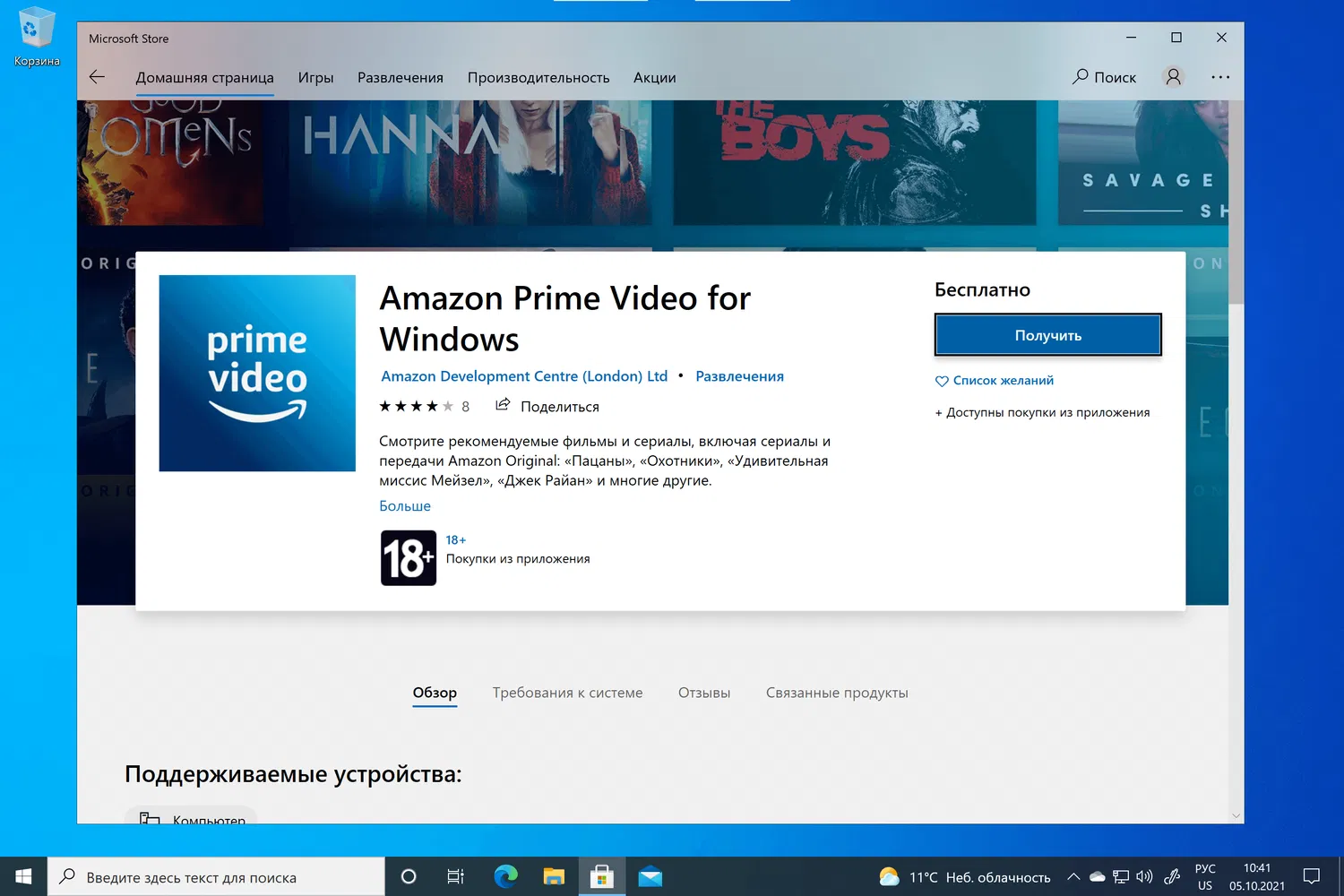1344x896 pixels.
Task: Open the three-dot more options menu
Action: tap(1220, 77)
